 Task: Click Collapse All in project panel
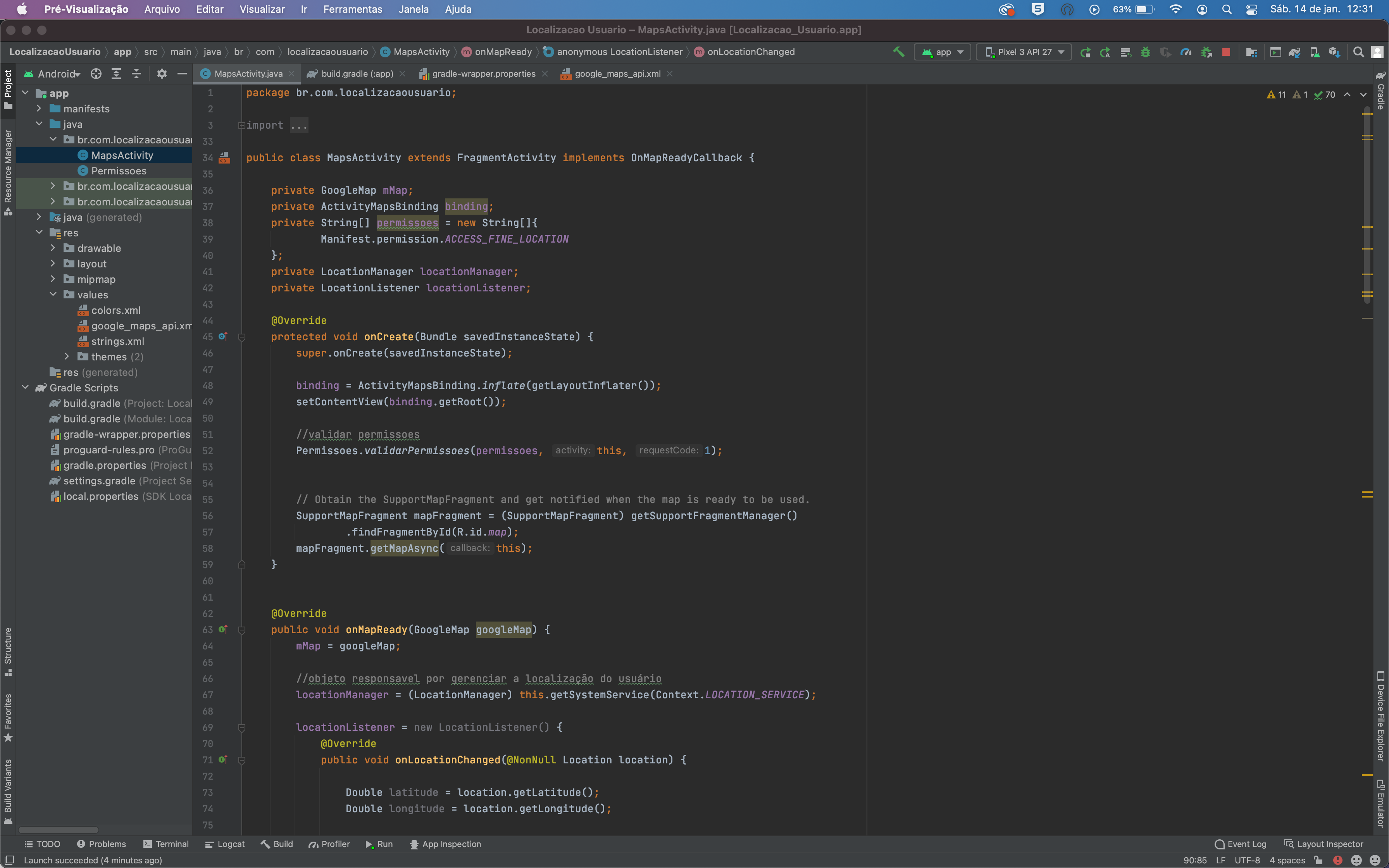tap(136, 74)
